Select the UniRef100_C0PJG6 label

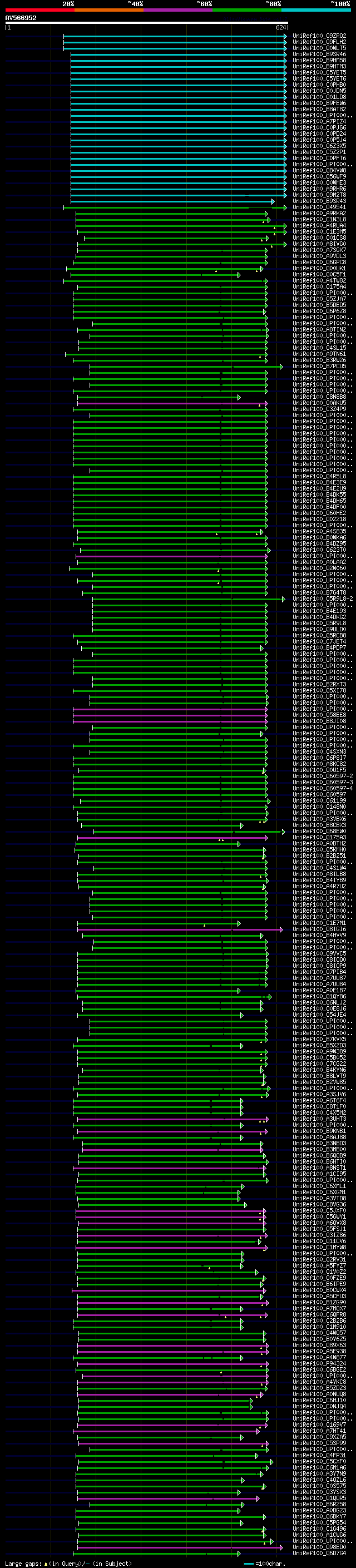coord(319,127)
